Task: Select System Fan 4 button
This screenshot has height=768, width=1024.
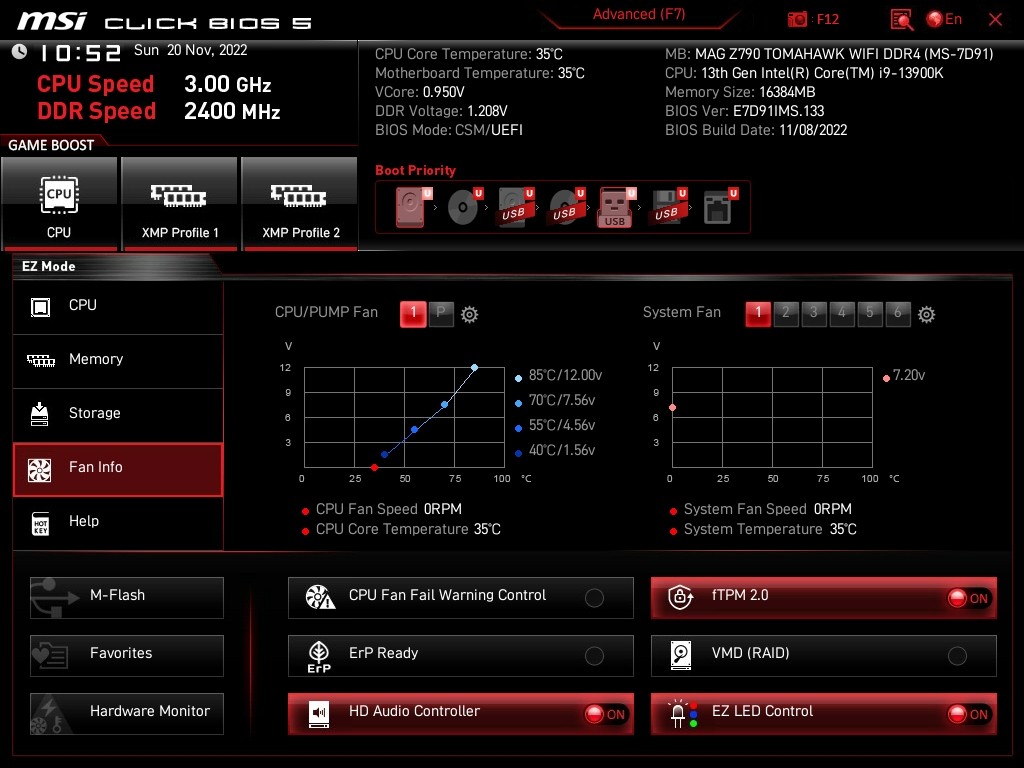Action: (842, 313)
